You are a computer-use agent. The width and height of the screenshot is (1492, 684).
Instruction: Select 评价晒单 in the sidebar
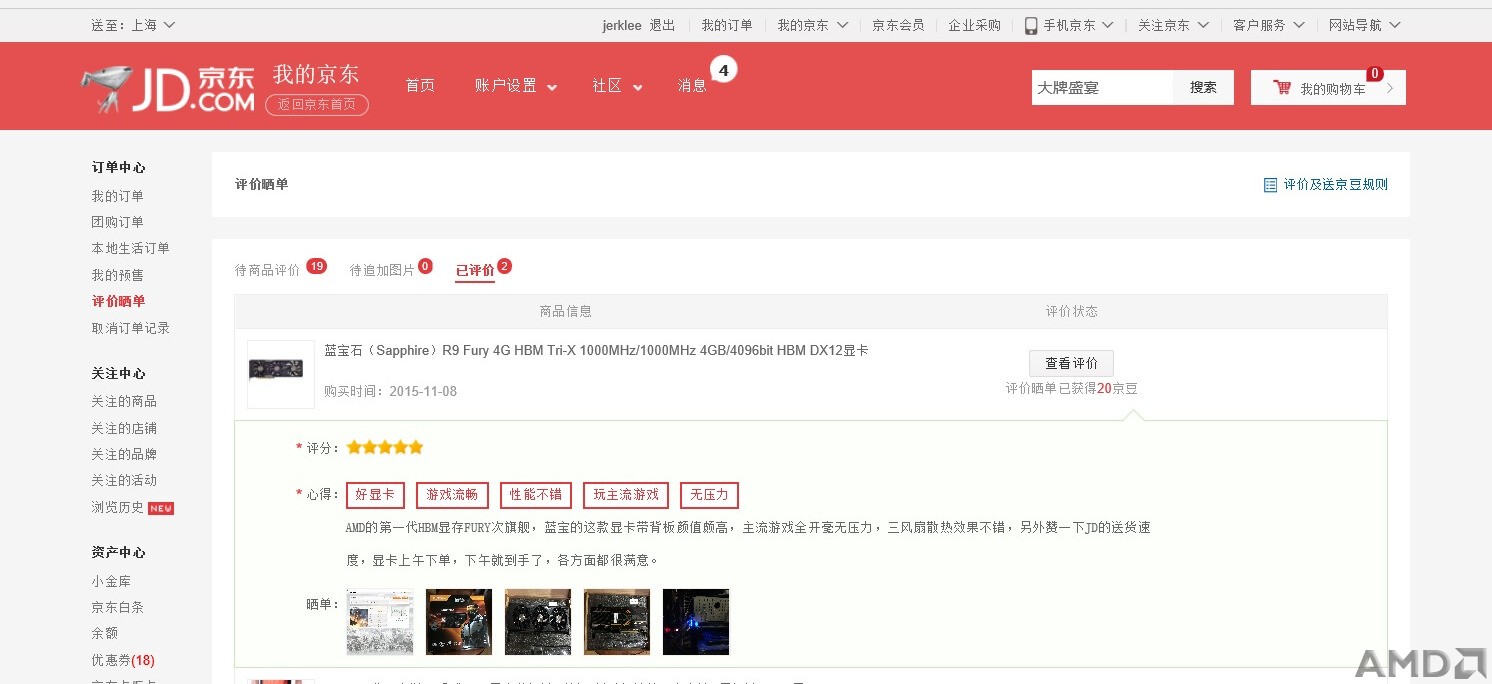[118, 301]
